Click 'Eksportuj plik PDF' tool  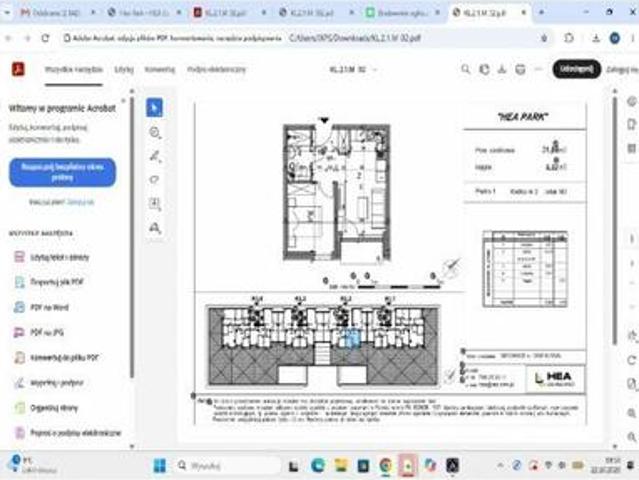click(48, 282)
